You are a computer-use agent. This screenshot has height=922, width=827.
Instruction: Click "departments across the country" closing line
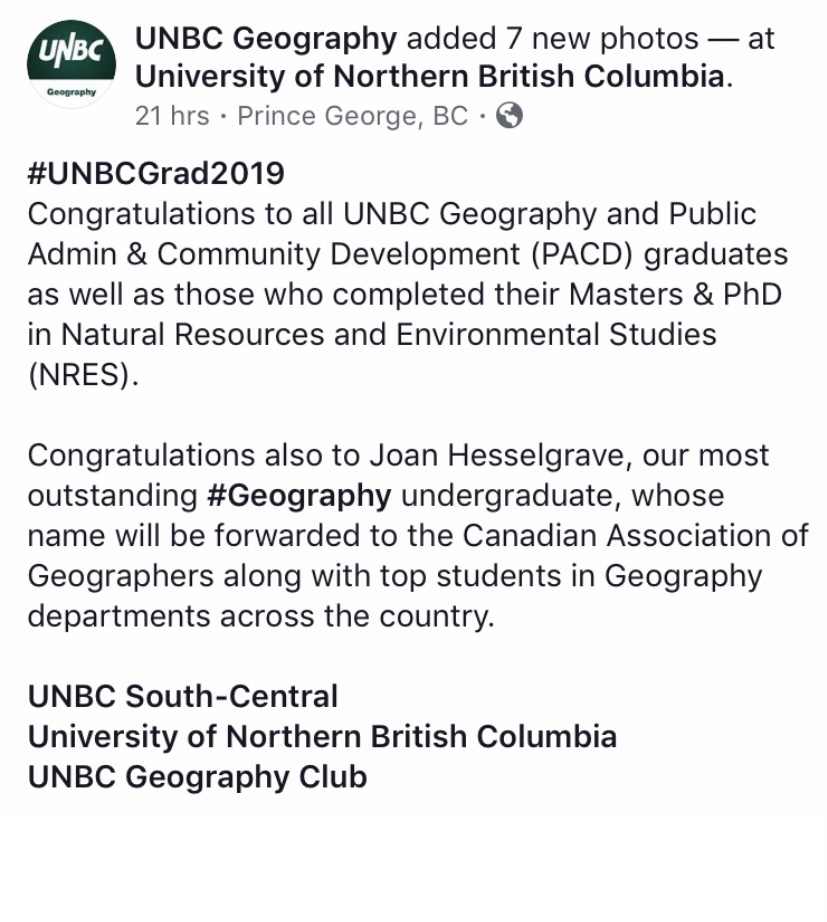pyautogui.click(x=261, y=616)
